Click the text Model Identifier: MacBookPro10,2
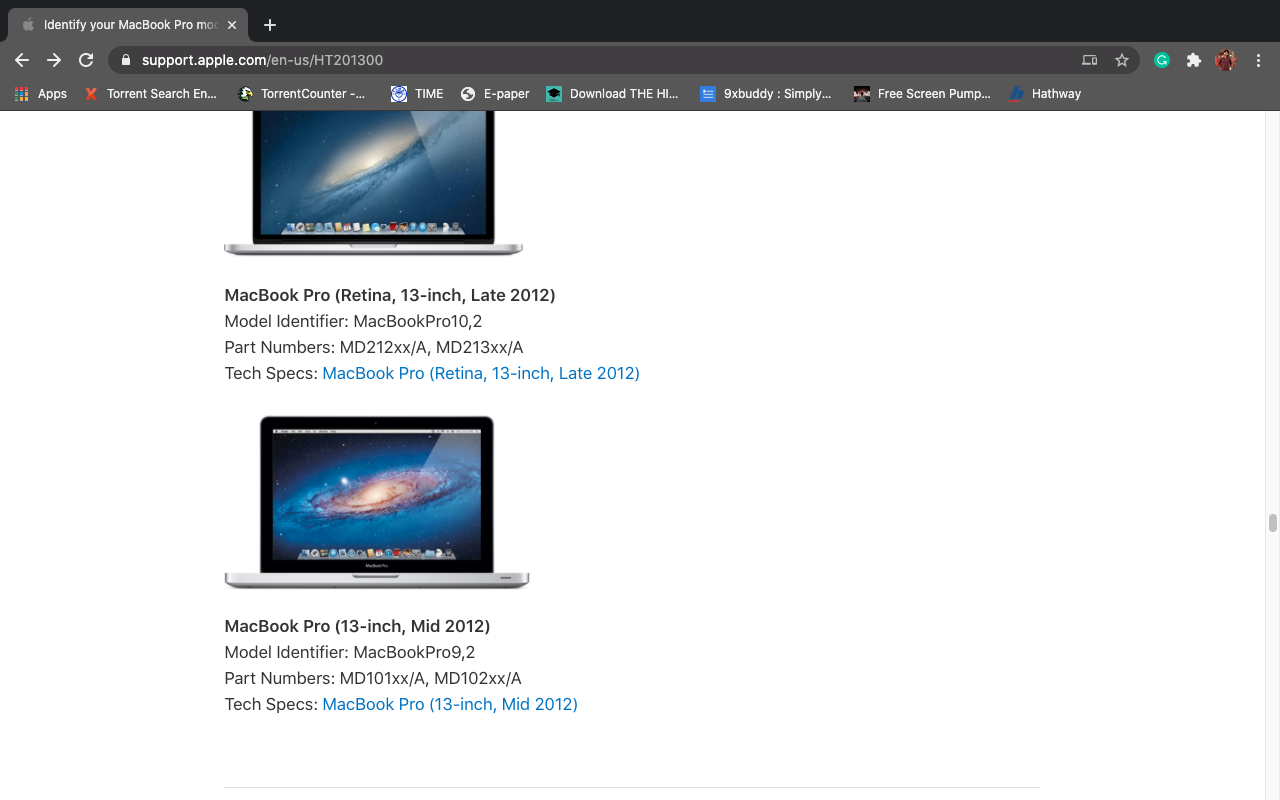Viewport: 1280px width, 800px height. (353, 321)
